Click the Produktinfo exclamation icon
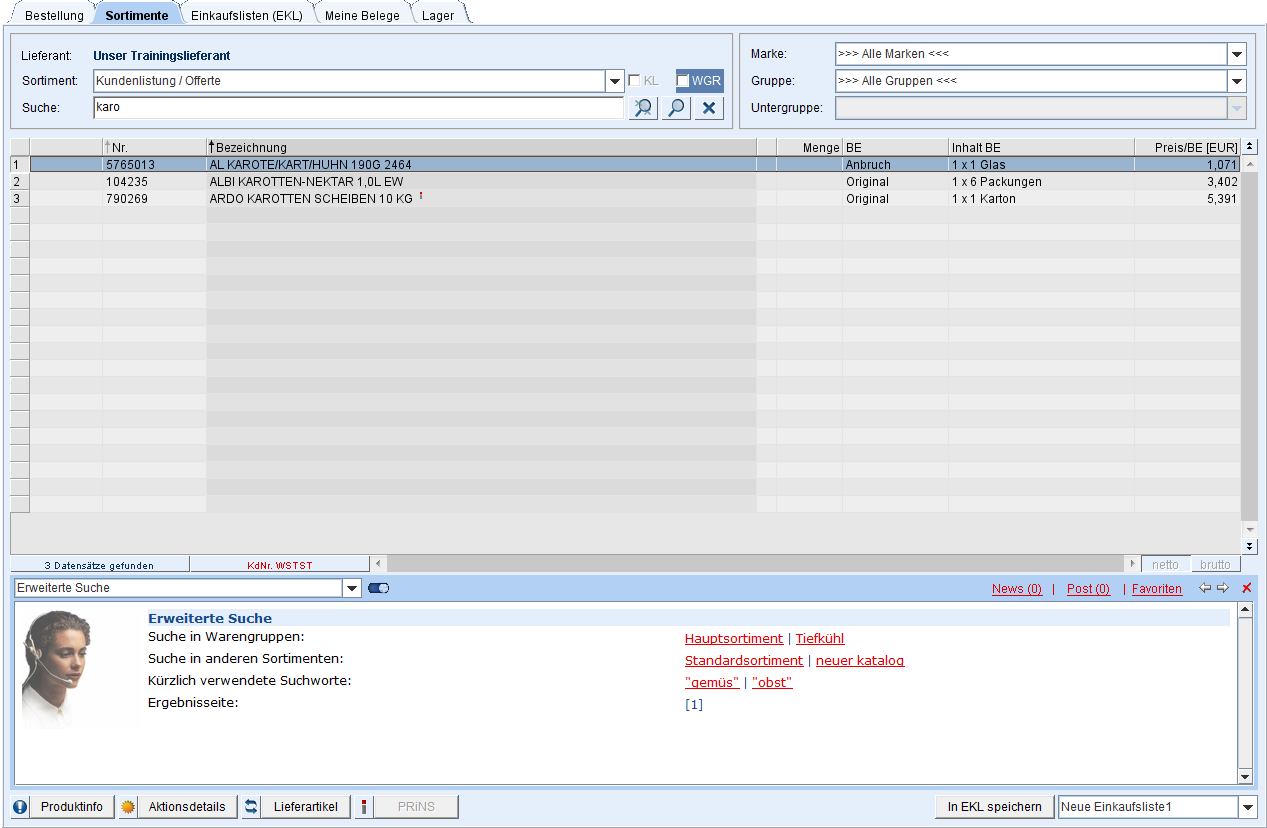 click(20, 807)
